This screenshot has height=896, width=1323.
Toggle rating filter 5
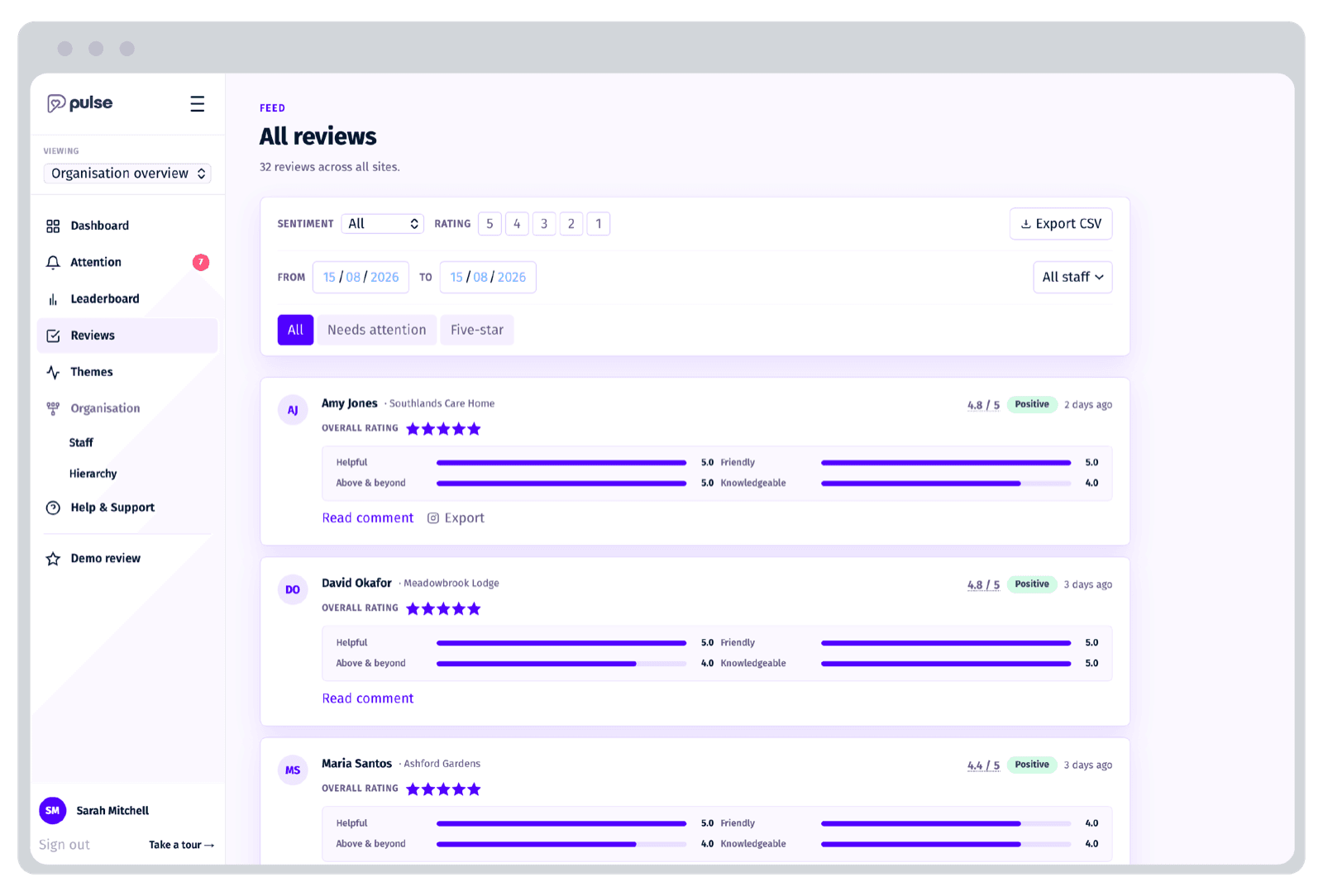click(x=490, y=224)
